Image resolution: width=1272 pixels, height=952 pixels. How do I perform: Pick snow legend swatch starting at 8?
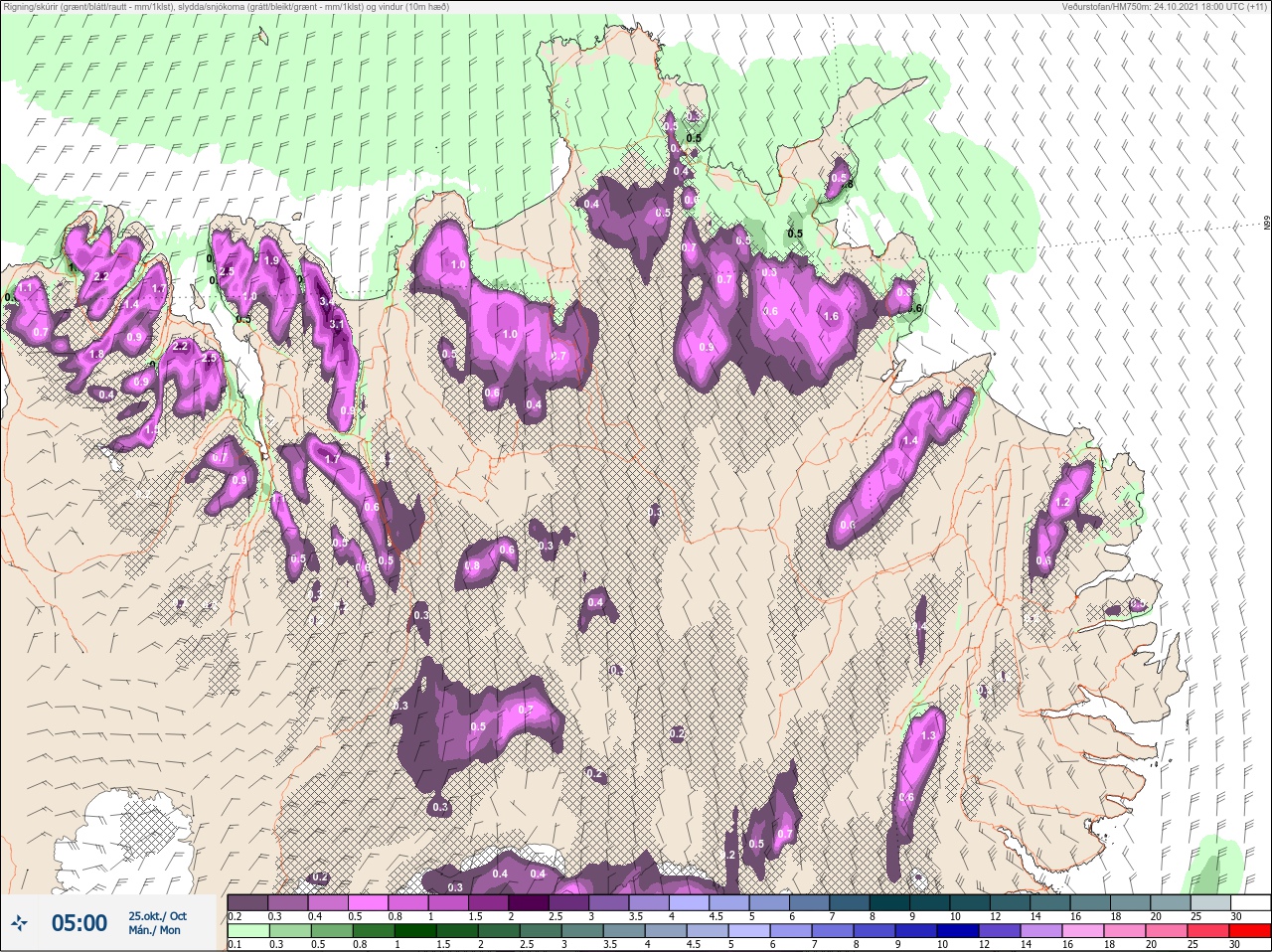[889, 902]
